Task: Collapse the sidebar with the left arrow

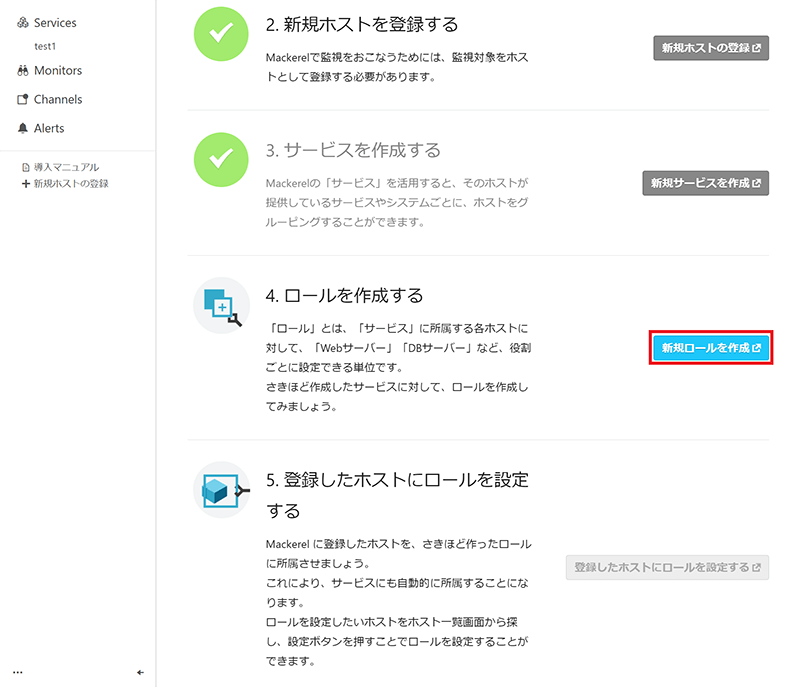Action: [x=140, y=673]
